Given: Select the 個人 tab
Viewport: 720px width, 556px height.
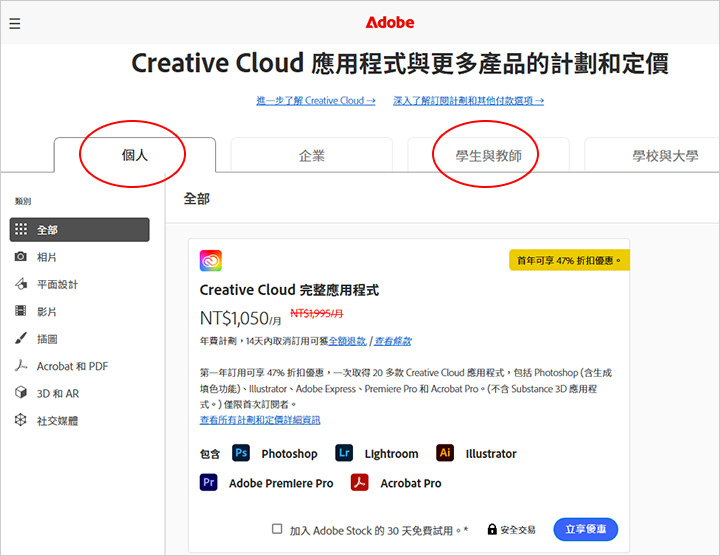Looking at the screenshot, I should coord(135,155).
